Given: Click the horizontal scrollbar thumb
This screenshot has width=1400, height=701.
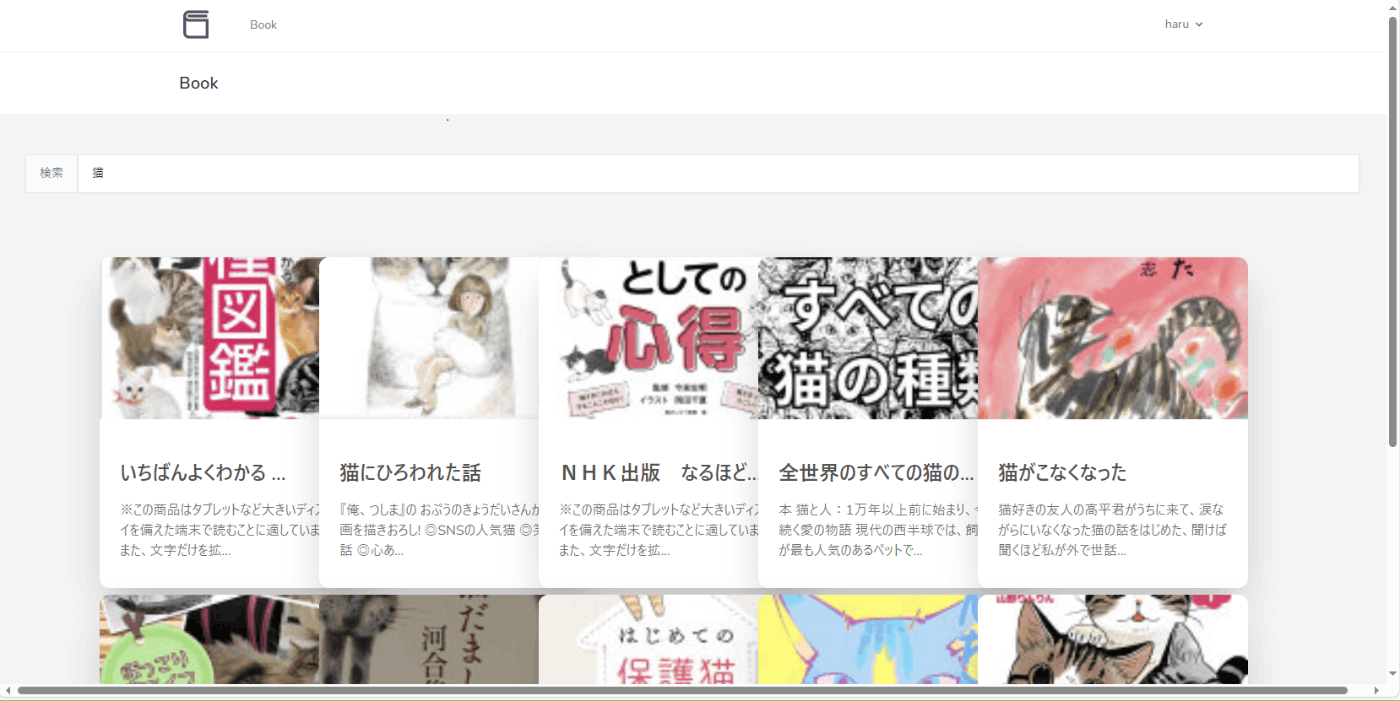Looking at the screenshot, I should (x=682, y=690).
